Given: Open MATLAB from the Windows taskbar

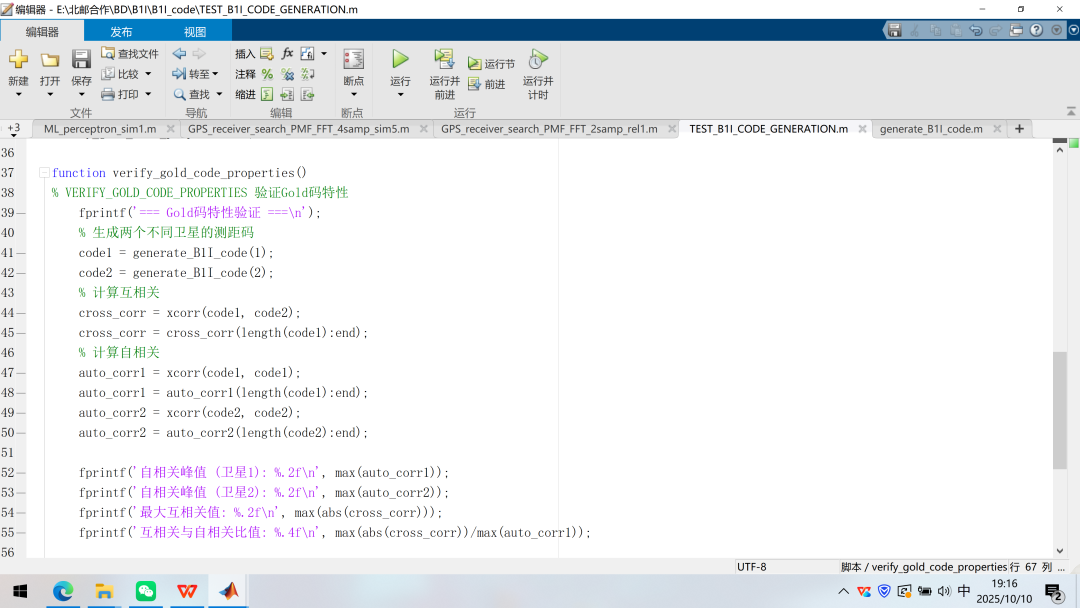Looking at the screenshot, I should pos(229,591).
